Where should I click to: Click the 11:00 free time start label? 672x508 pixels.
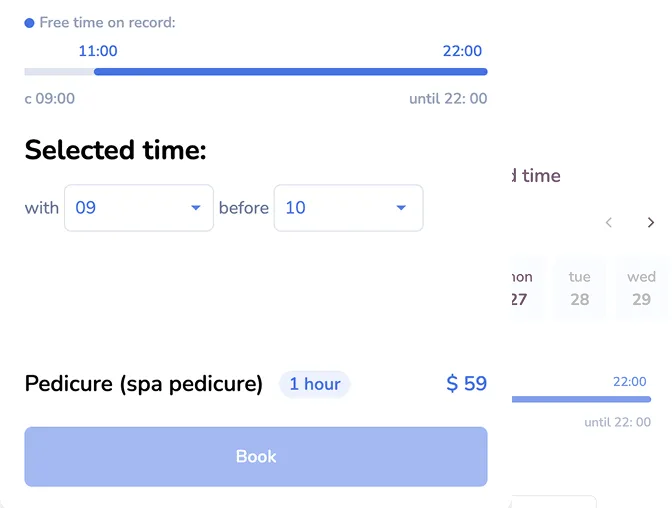coord(98,51)
